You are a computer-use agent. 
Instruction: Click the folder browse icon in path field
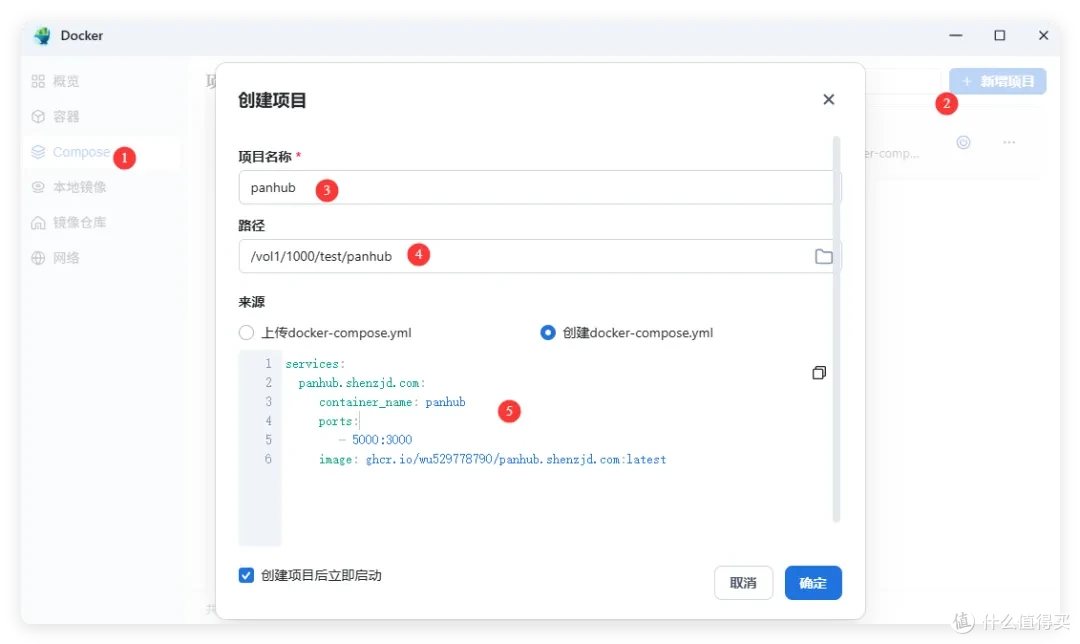click(x=823, y=256)
